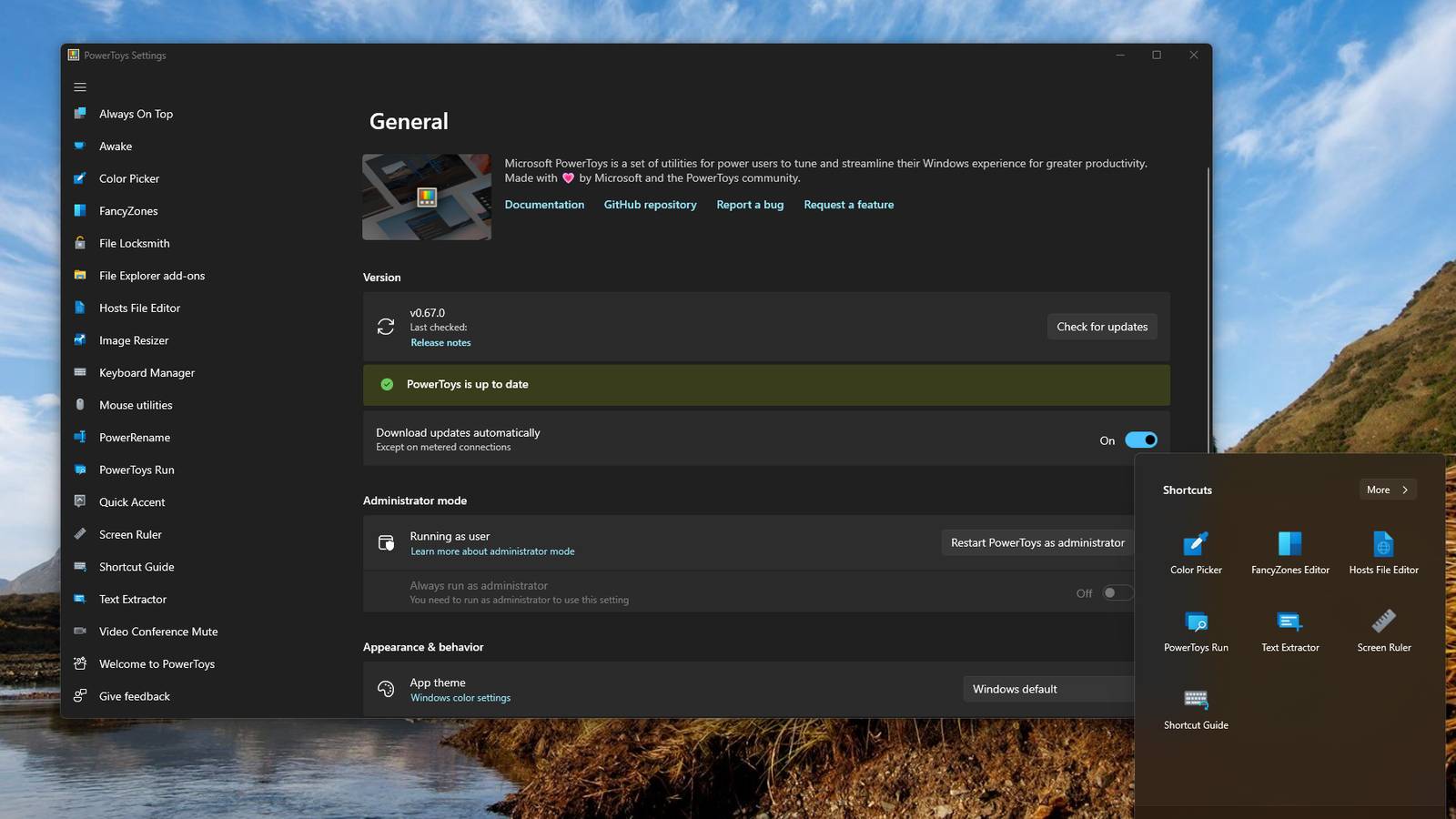Turn off Download updates automatically toggle
The width and height of the screenshot is (1456, 819).
pyautogui.click(x=1141, y=440)
